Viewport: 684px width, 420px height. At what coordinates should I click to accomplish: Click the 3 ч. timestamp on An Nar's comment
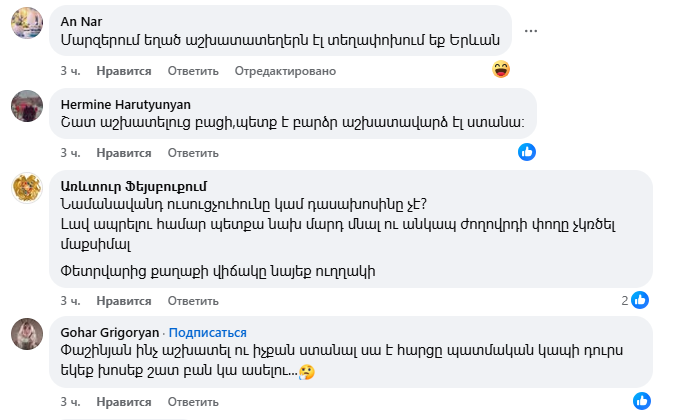pos(69,71)
